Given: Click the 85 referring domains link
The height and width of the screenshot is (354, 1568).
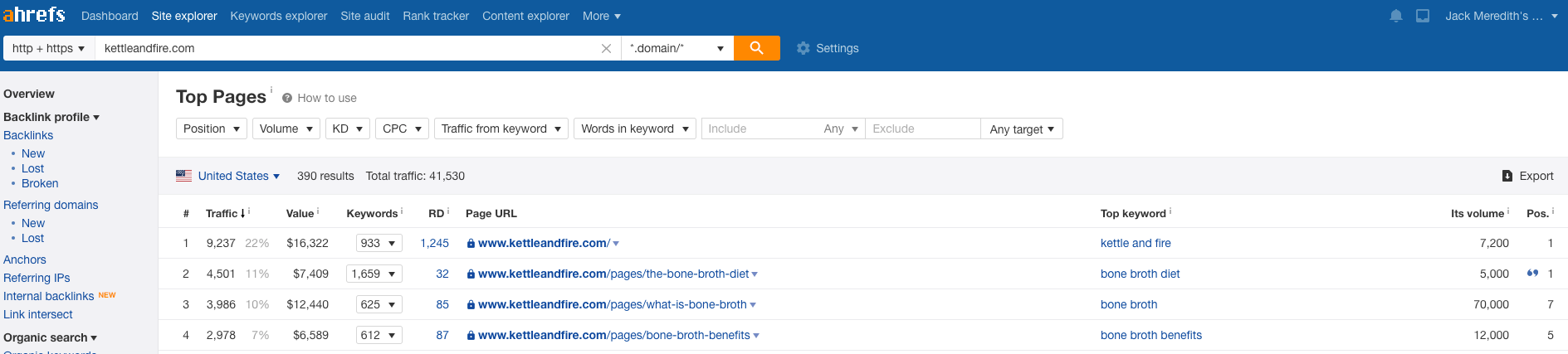Looking at the screenshot, I should point(442,304).
